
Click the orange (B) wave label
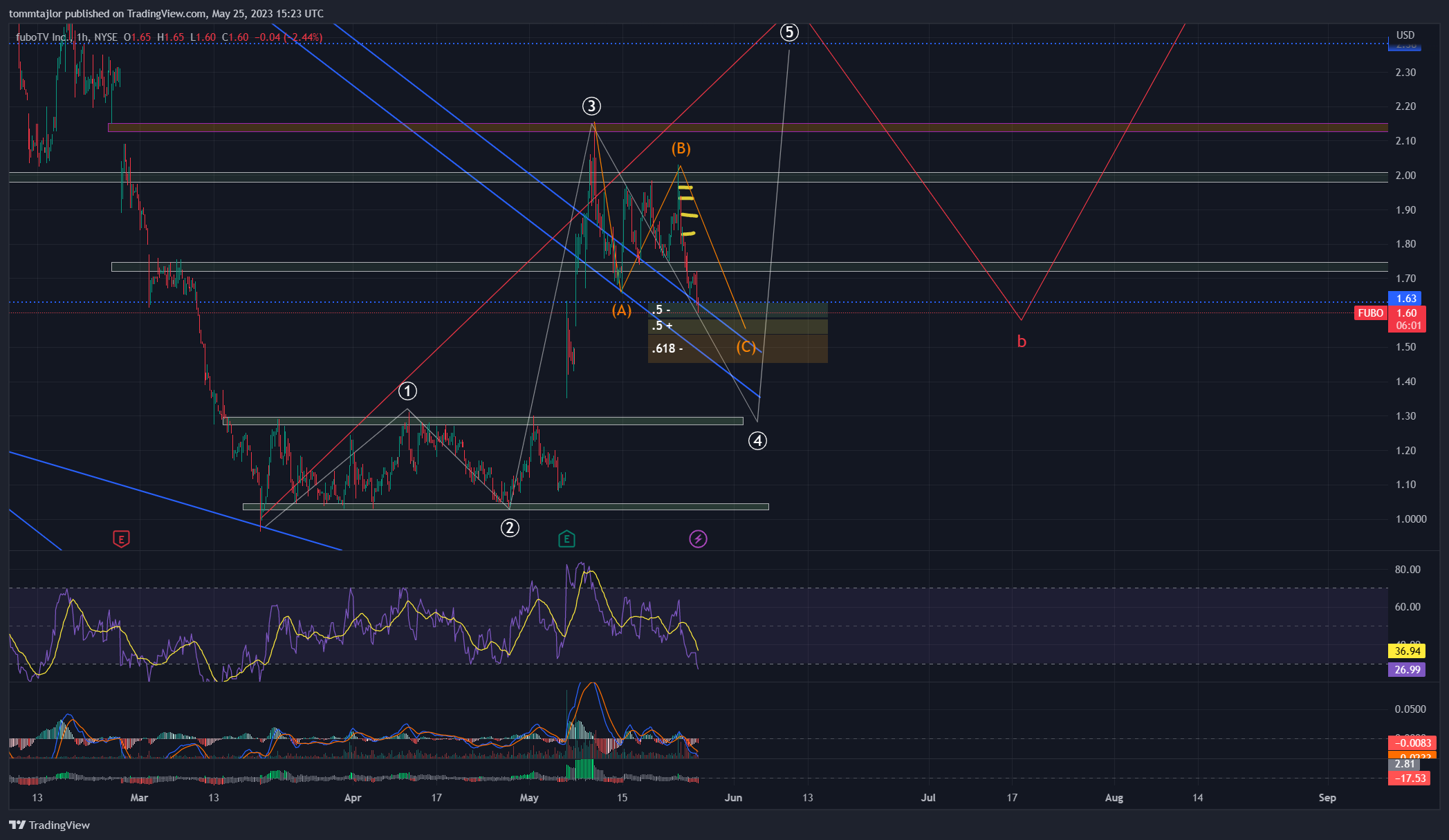tap(681, 148)
